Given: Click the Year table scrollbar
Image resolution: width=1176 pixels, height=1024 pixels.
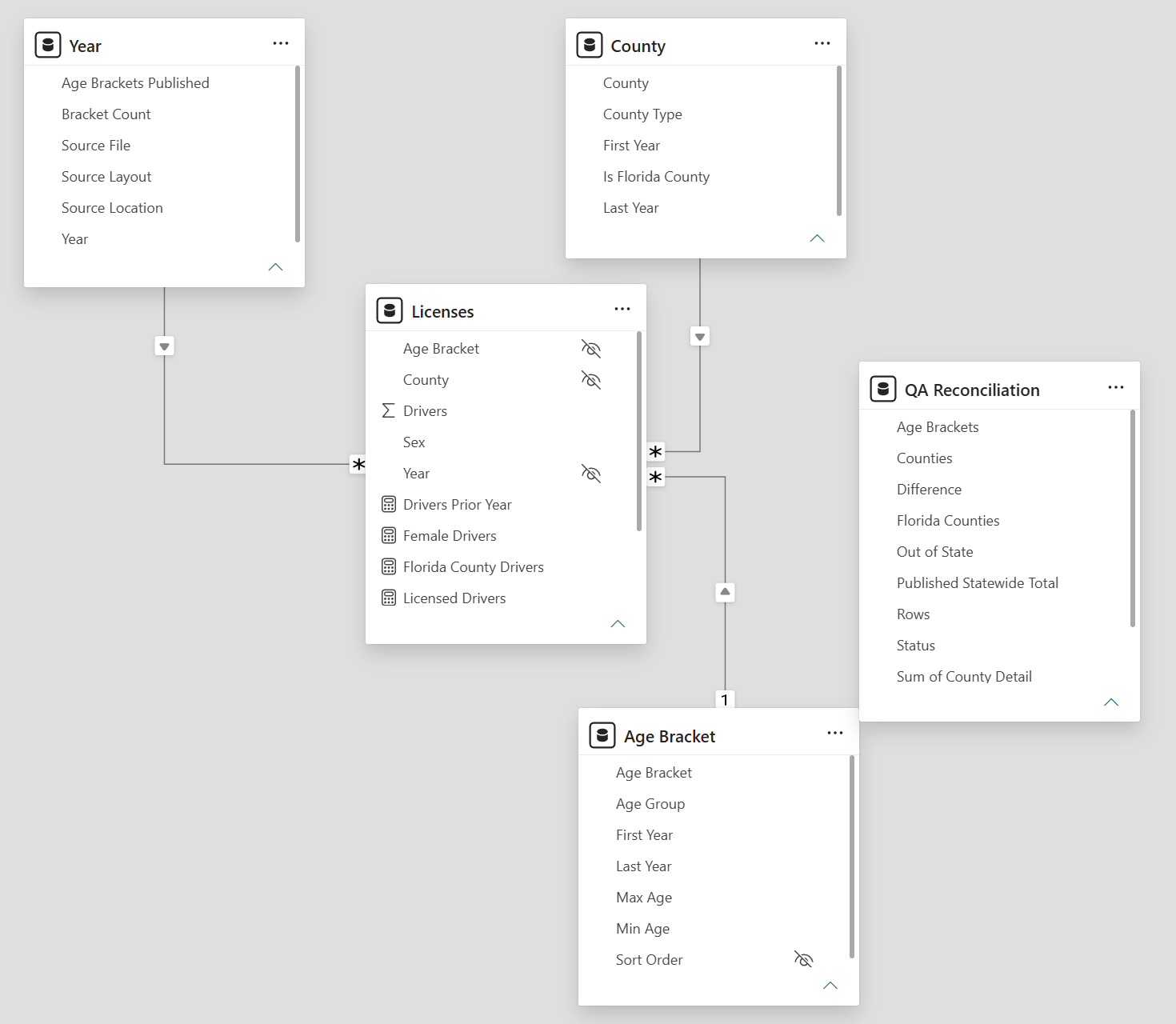Looking at the screenshot, I should (298, 154).
